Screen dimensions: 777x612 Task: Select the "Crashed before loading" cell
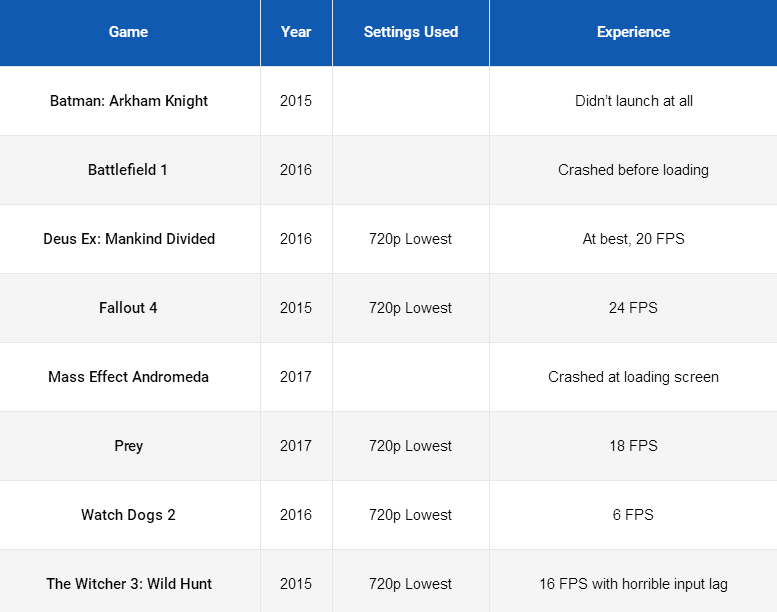click(633, 170)
